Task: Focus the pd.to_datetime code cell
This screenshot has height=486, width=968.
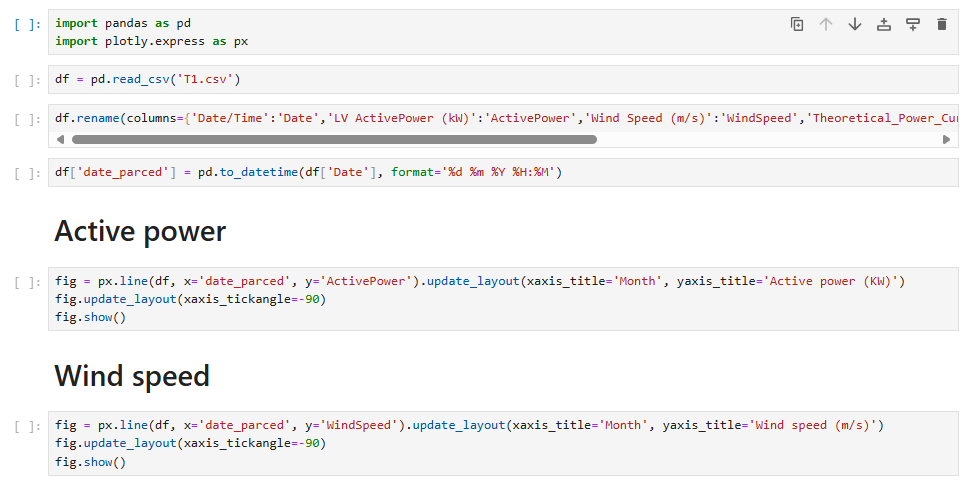Action: 503,172
